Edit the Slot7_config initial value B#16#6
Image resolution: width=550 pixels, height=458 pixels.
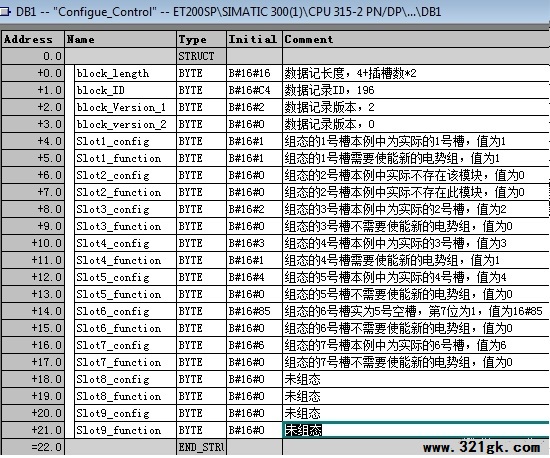pos(254,345)
